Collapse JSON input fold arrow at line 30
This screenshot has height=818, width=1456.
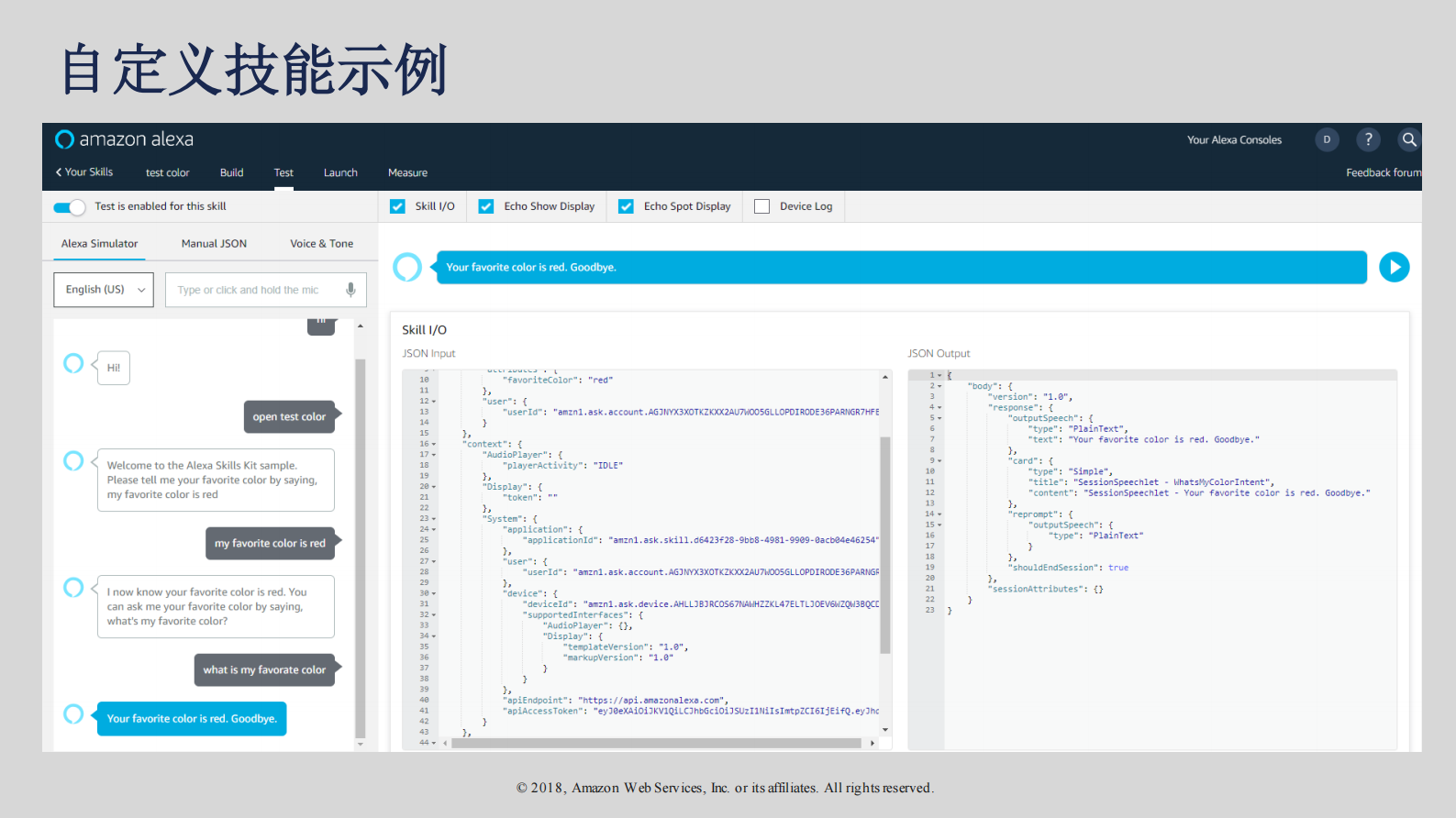tap(434, 593)
